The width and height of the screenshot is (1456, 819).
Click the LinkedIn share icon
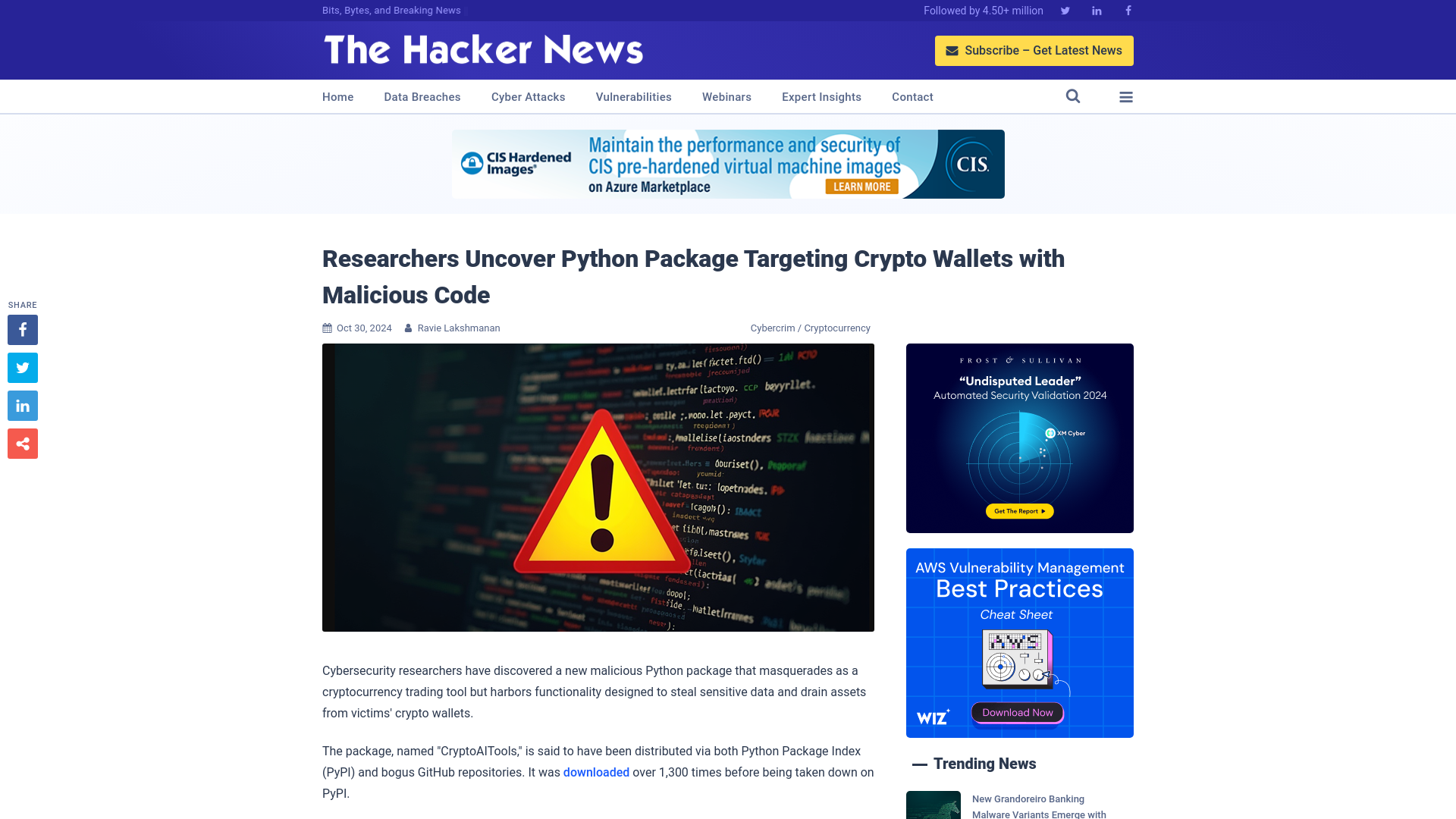tap(22, 406)
